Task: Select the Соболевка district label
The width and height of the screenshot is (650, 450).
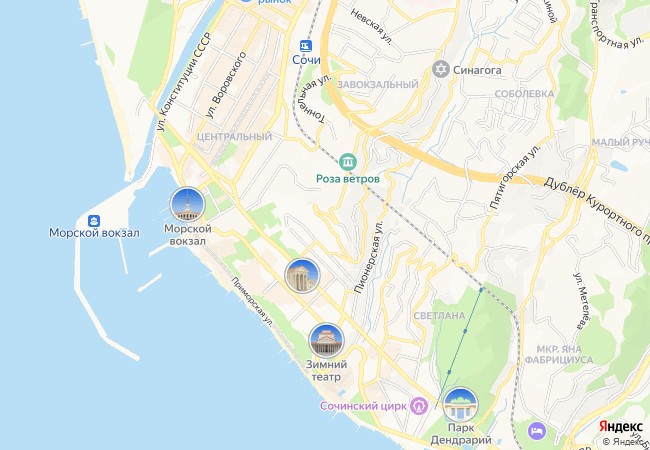Action: tap(524, 94)
